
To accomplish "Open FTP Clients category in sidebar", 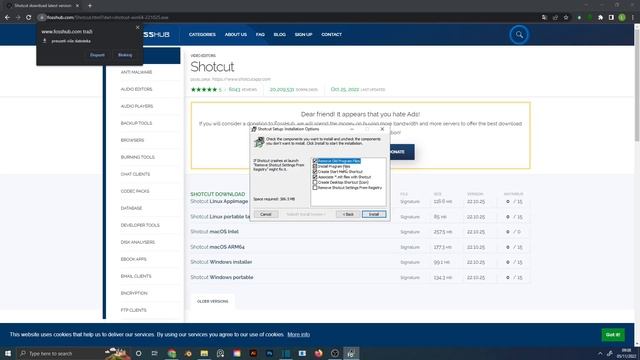I will point(133,310).
